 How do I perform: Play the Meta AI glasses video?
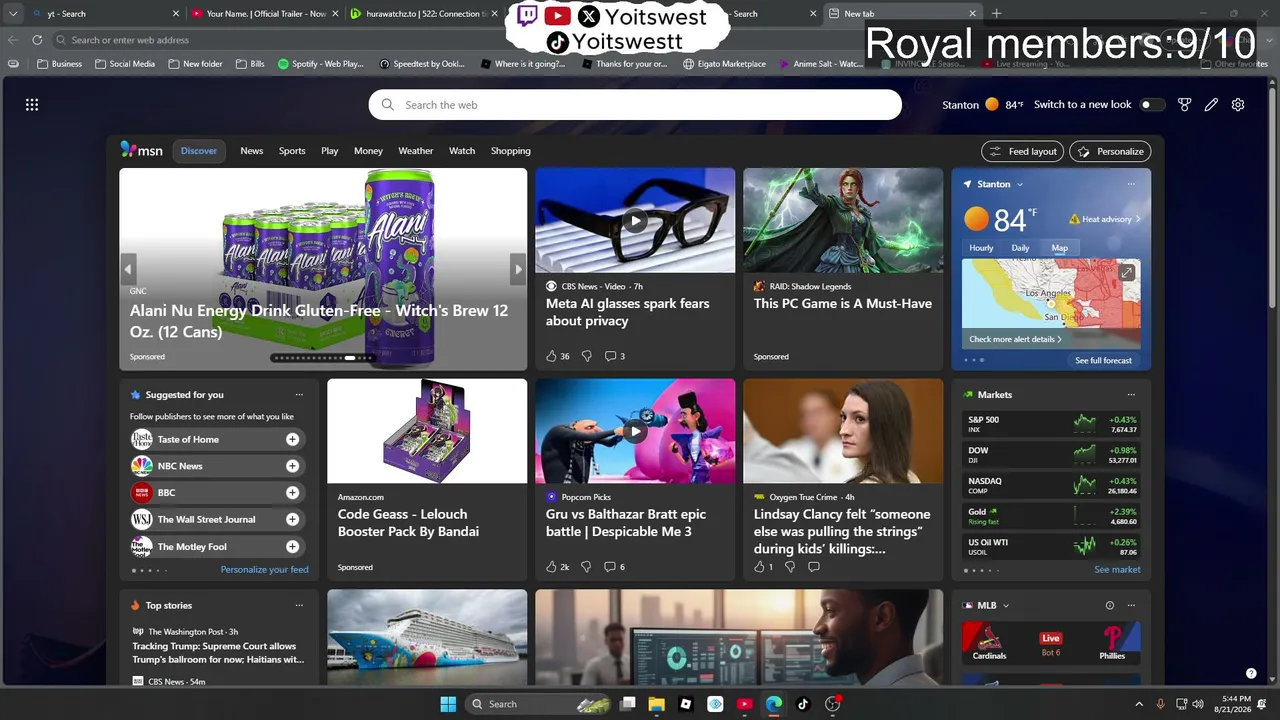click(x=635, y=221)
